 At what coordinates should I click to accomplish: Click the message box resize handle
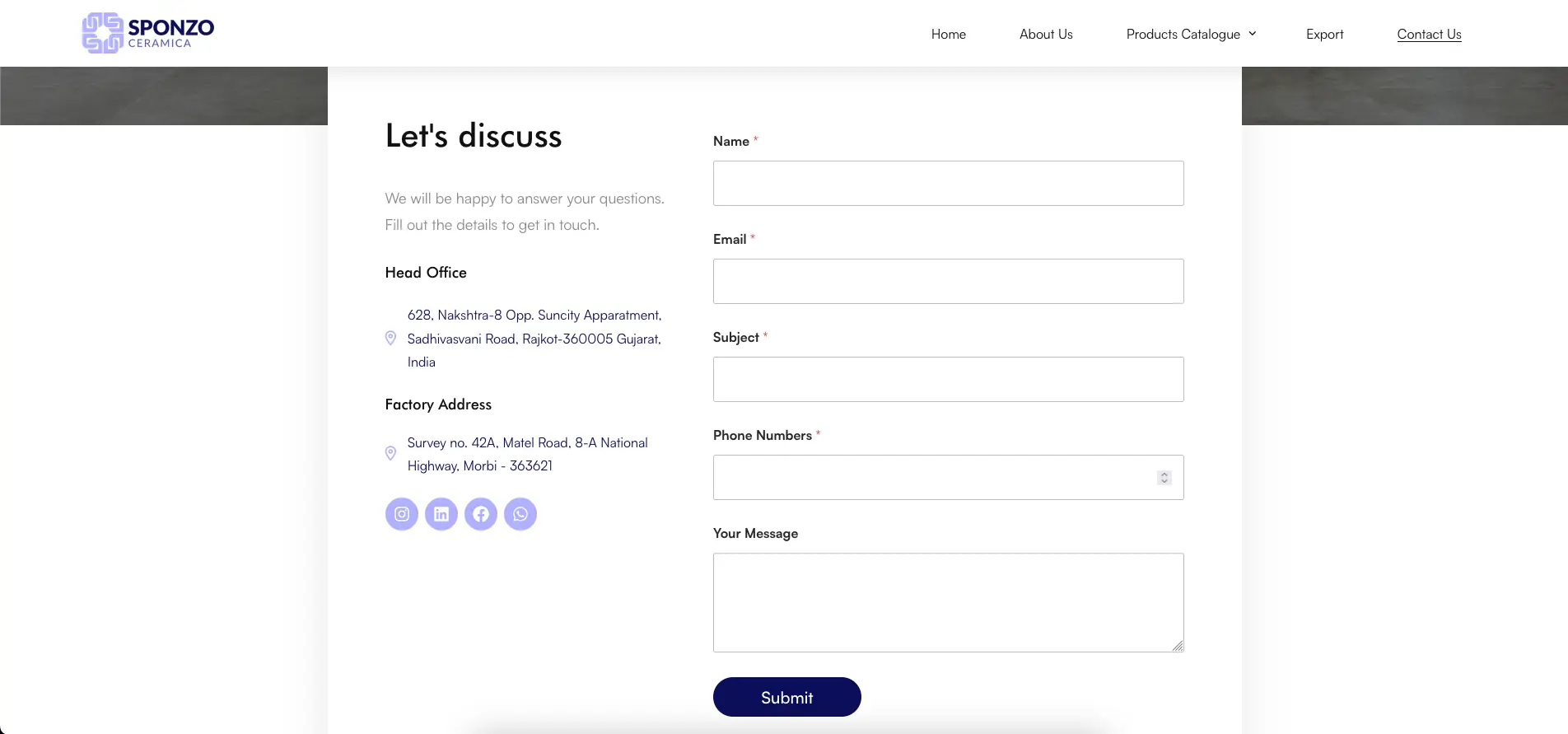tap(1178, 646)
